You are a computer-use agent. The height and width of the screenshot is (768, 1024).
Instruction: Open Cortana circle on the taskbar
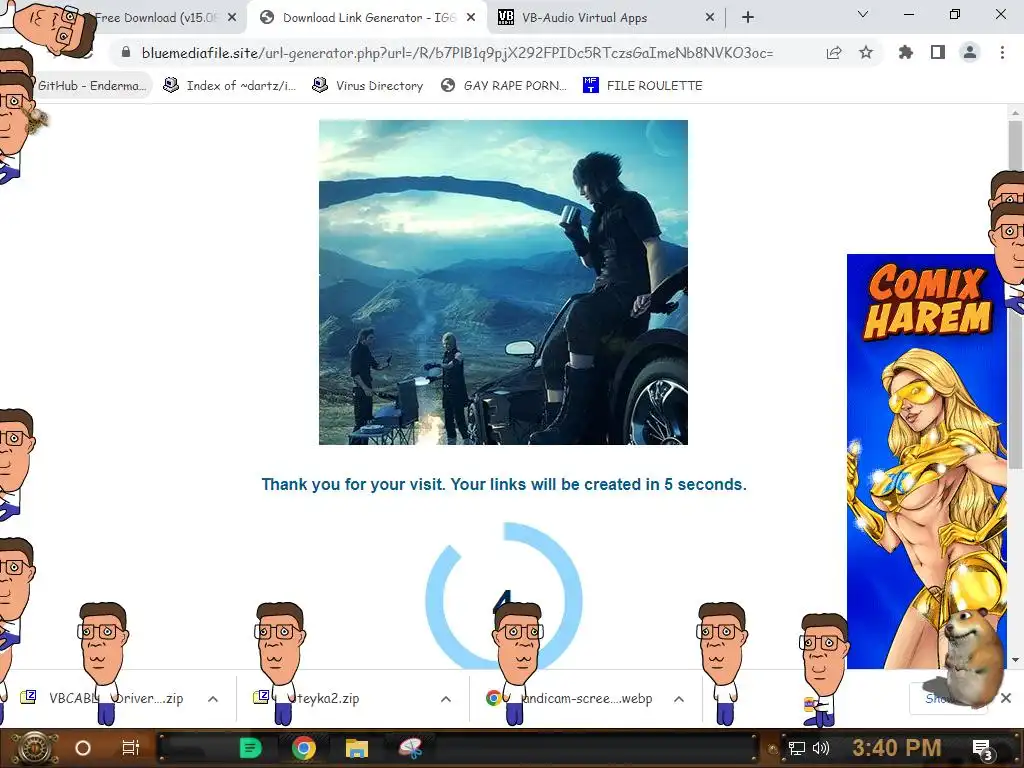83,748
